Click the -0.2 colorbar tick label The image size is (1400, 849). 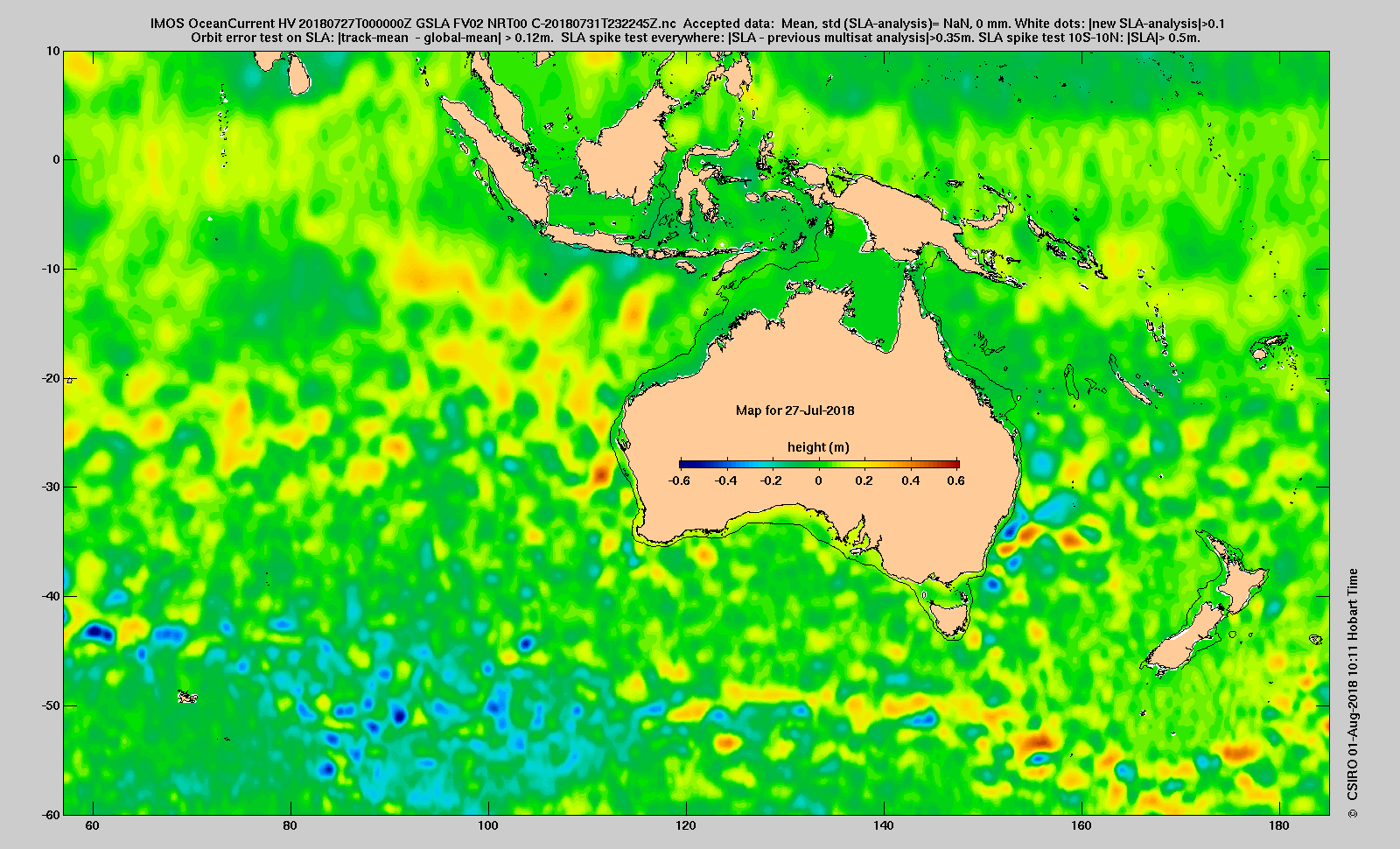pos(771,481)
